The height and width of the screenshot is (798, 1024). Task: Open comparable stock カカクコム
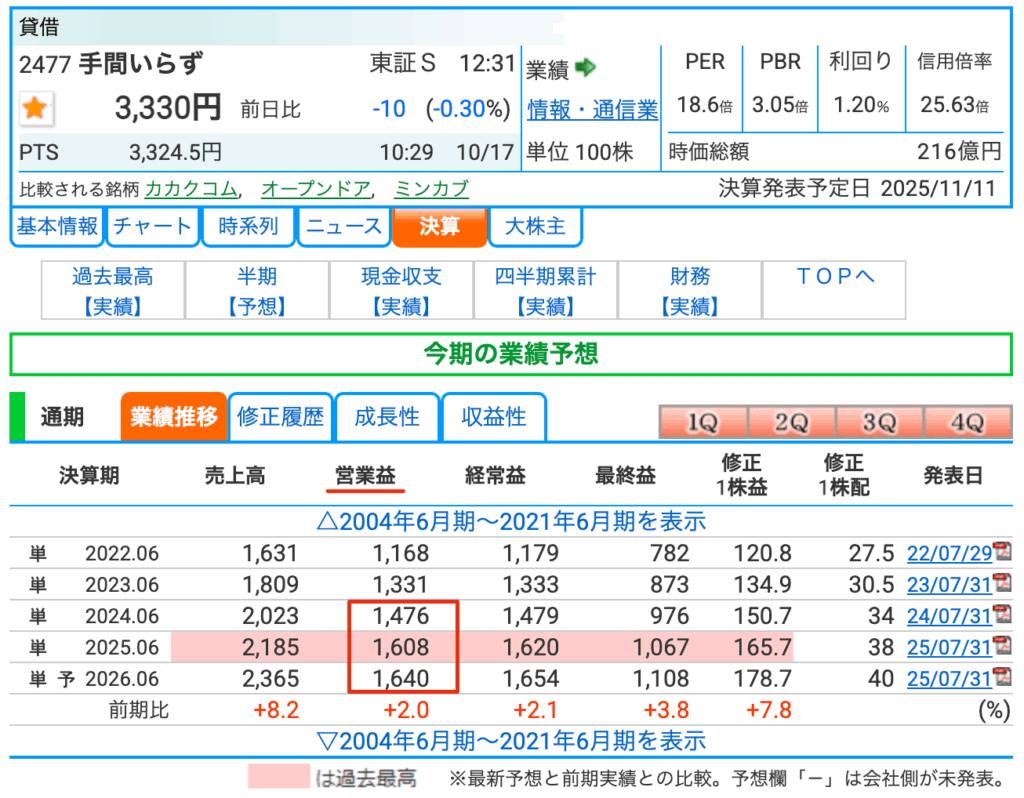[x=191, y=189]
